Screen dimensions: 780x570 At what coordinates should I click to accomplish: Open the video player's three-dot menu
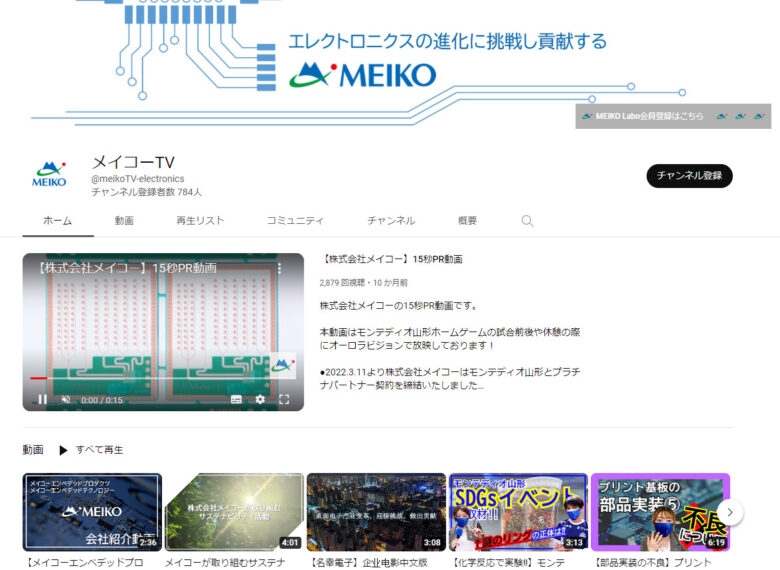(280, 269)
